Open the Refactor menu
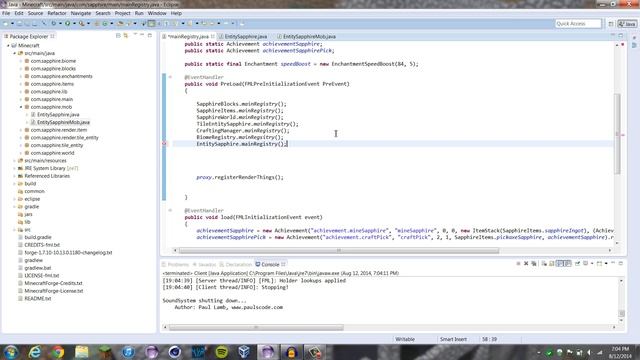Viewport: 640px width, 360px height. click(57, 13)
